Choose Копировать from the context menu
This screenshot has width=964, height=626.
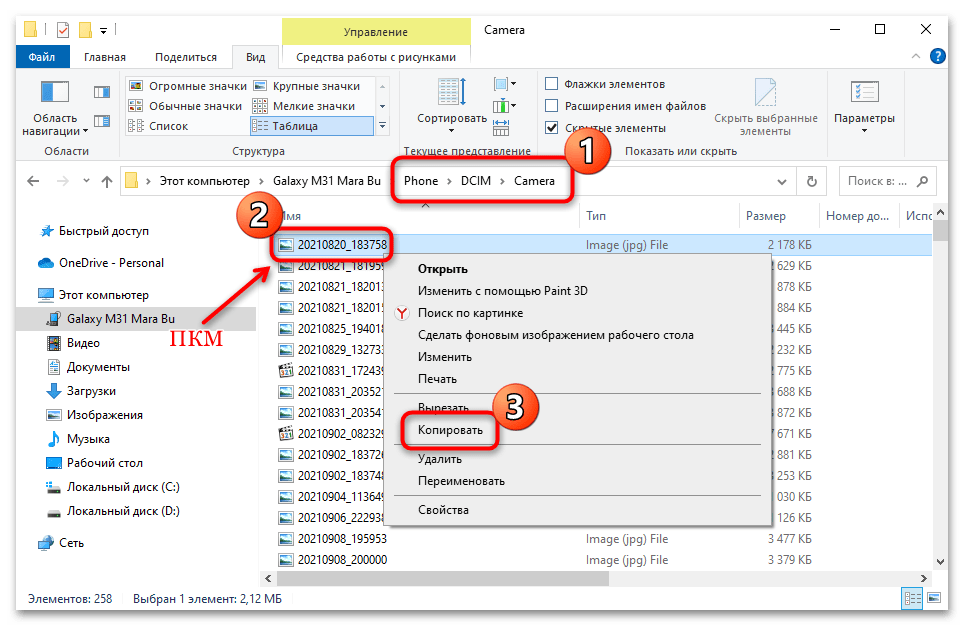pyautogui.click(x=450, y=430)
